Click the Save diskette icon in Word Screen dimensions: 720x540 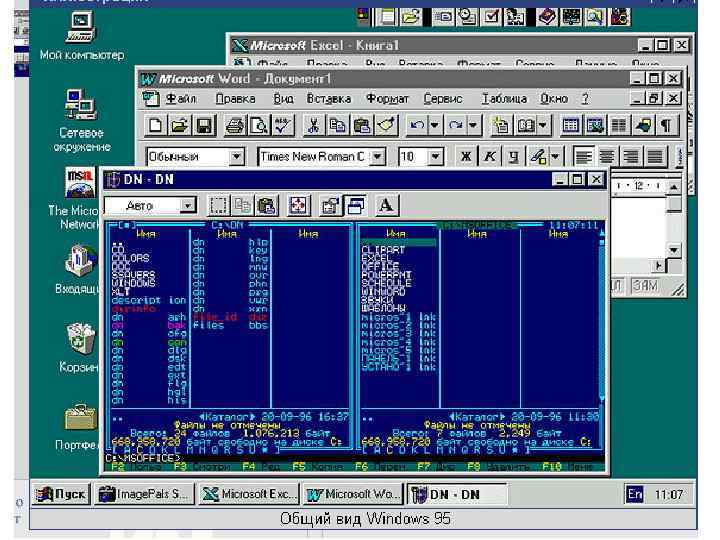[x=204, y=125]
